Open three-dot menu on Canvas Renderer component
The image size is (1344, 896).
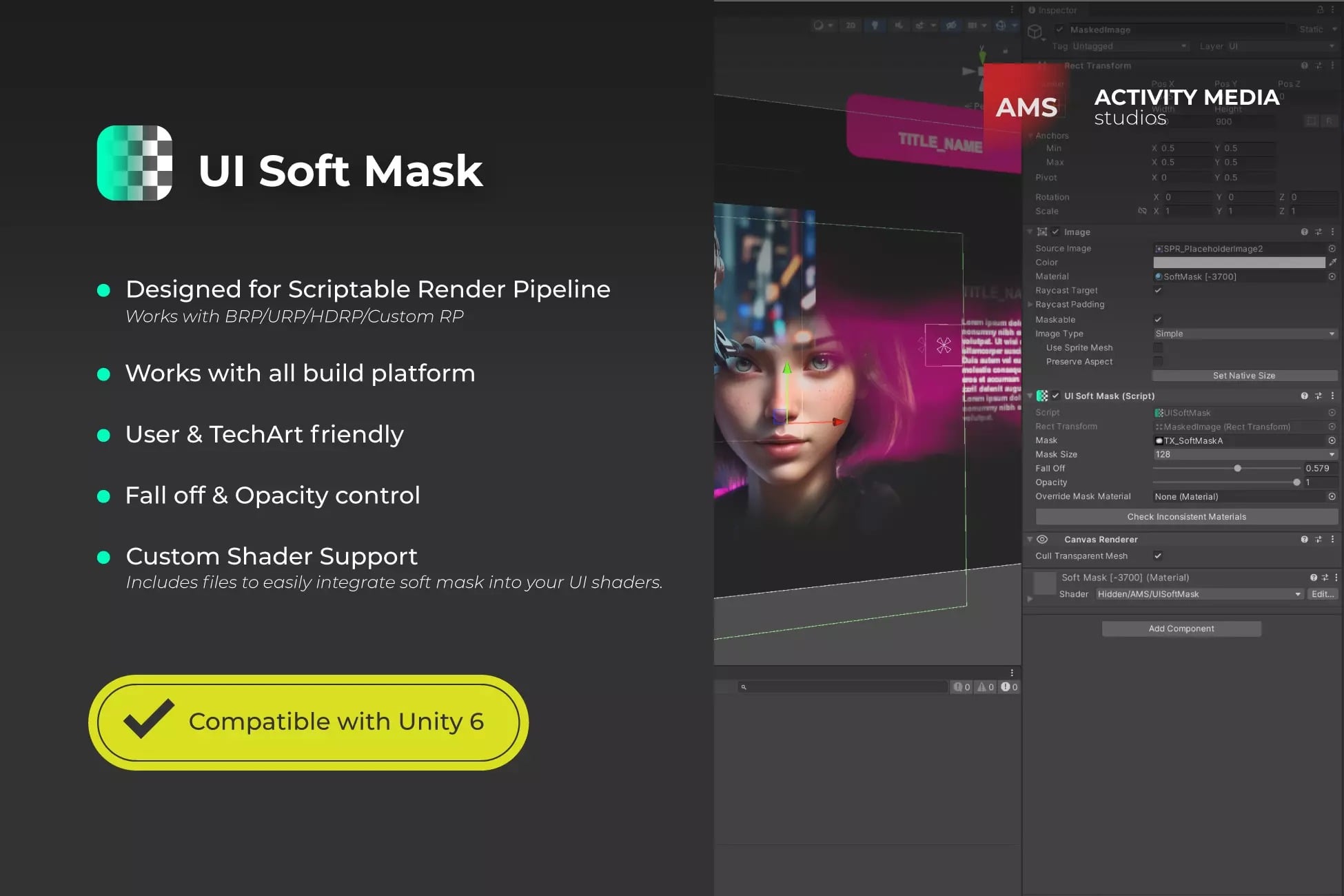[x=1332, y=540]
